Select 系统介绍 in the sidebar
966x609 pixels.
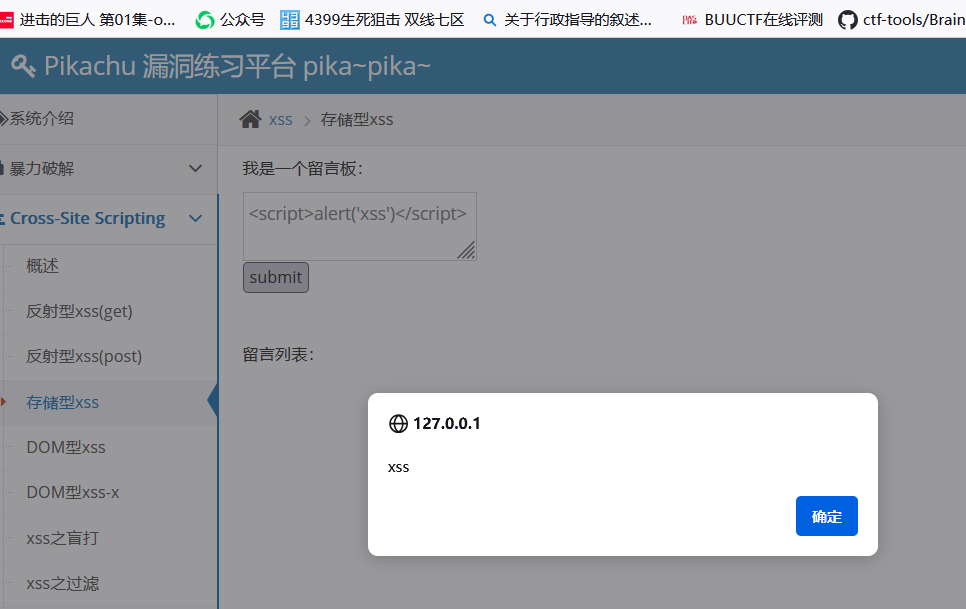click(x=41, y=119)
